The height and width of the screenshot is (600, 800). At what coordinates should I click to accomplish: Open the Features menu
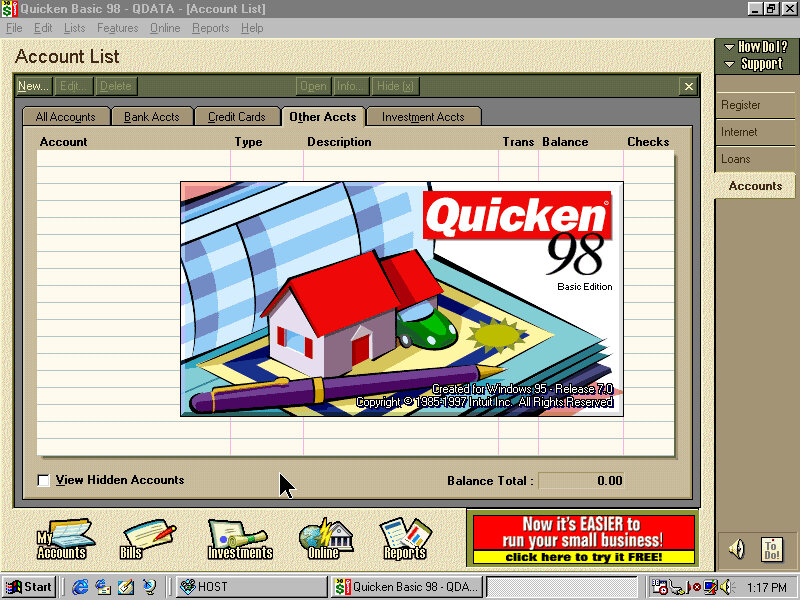117,28
